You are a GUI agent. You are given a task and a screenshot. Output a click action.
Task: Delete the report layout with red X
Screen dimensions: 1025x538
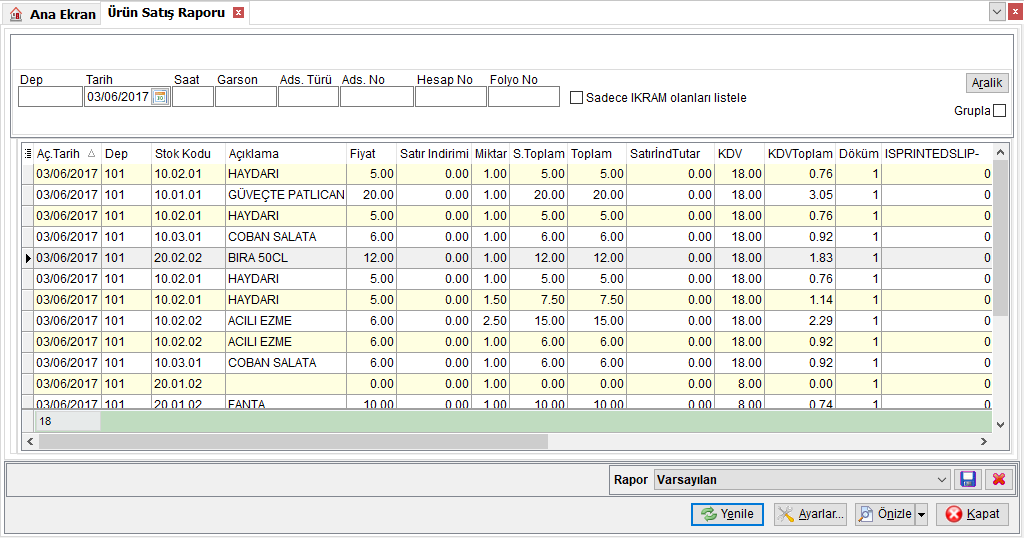(x=998, y=479)
